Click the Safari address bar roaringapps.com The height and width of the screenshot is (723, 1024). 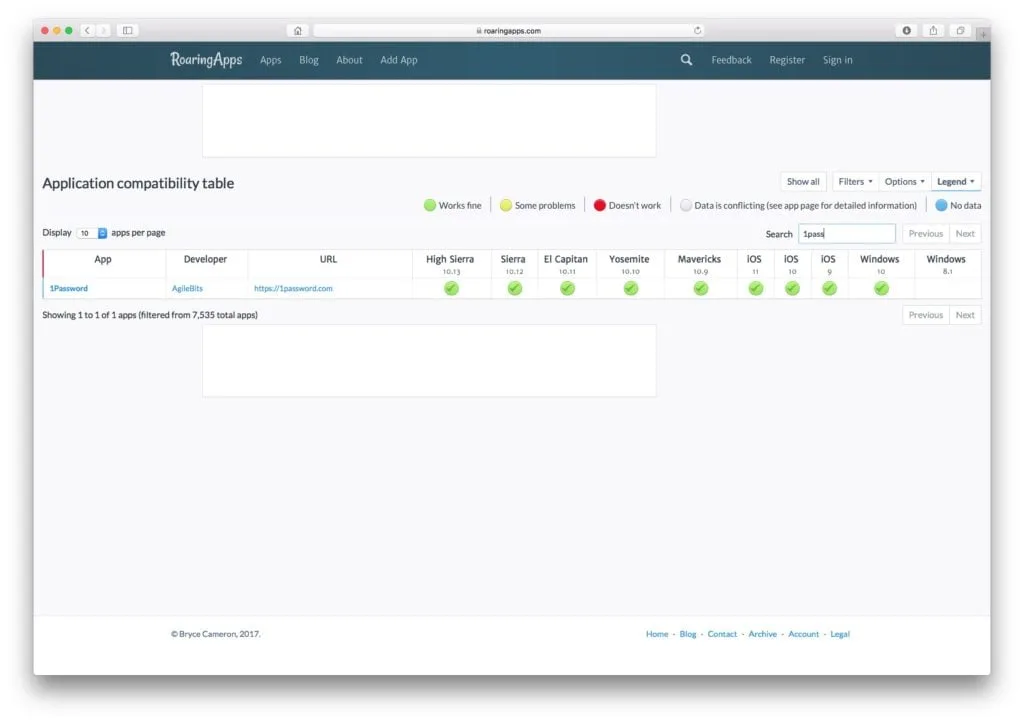pos(508,31)
